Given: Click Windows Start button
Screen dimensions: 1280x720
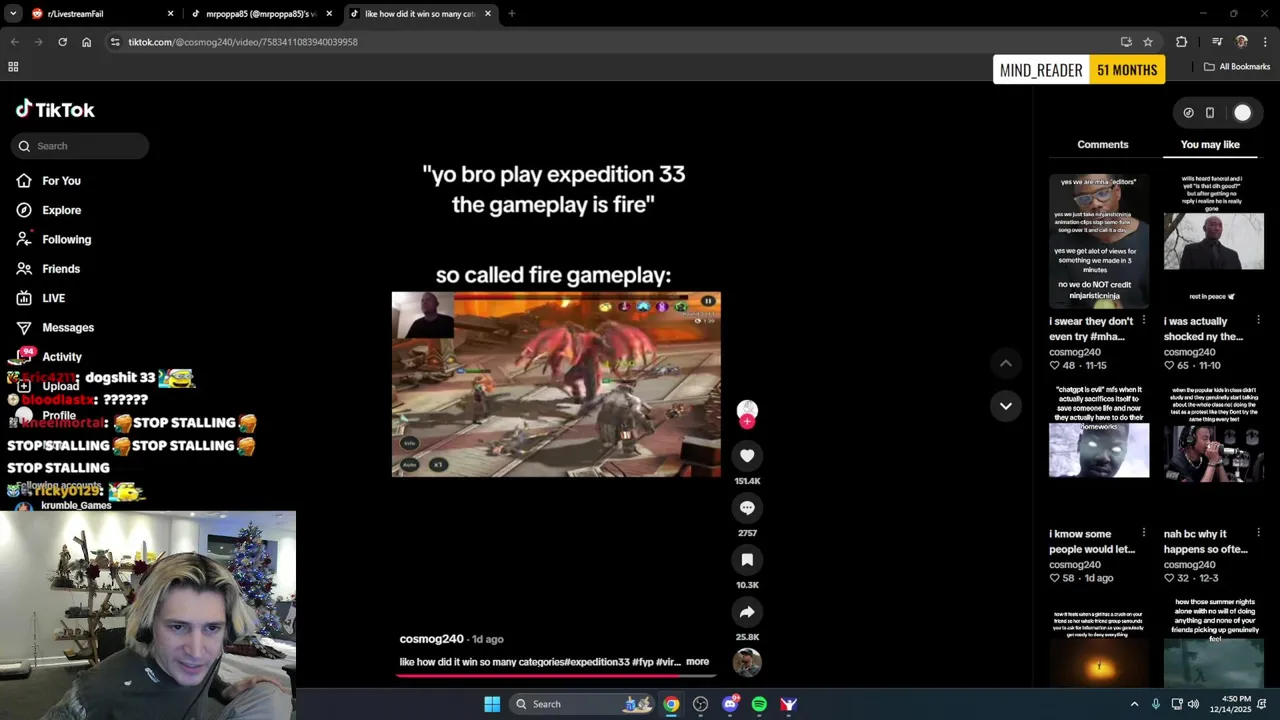Looking at the screenshot, I should tap(492, 704).
